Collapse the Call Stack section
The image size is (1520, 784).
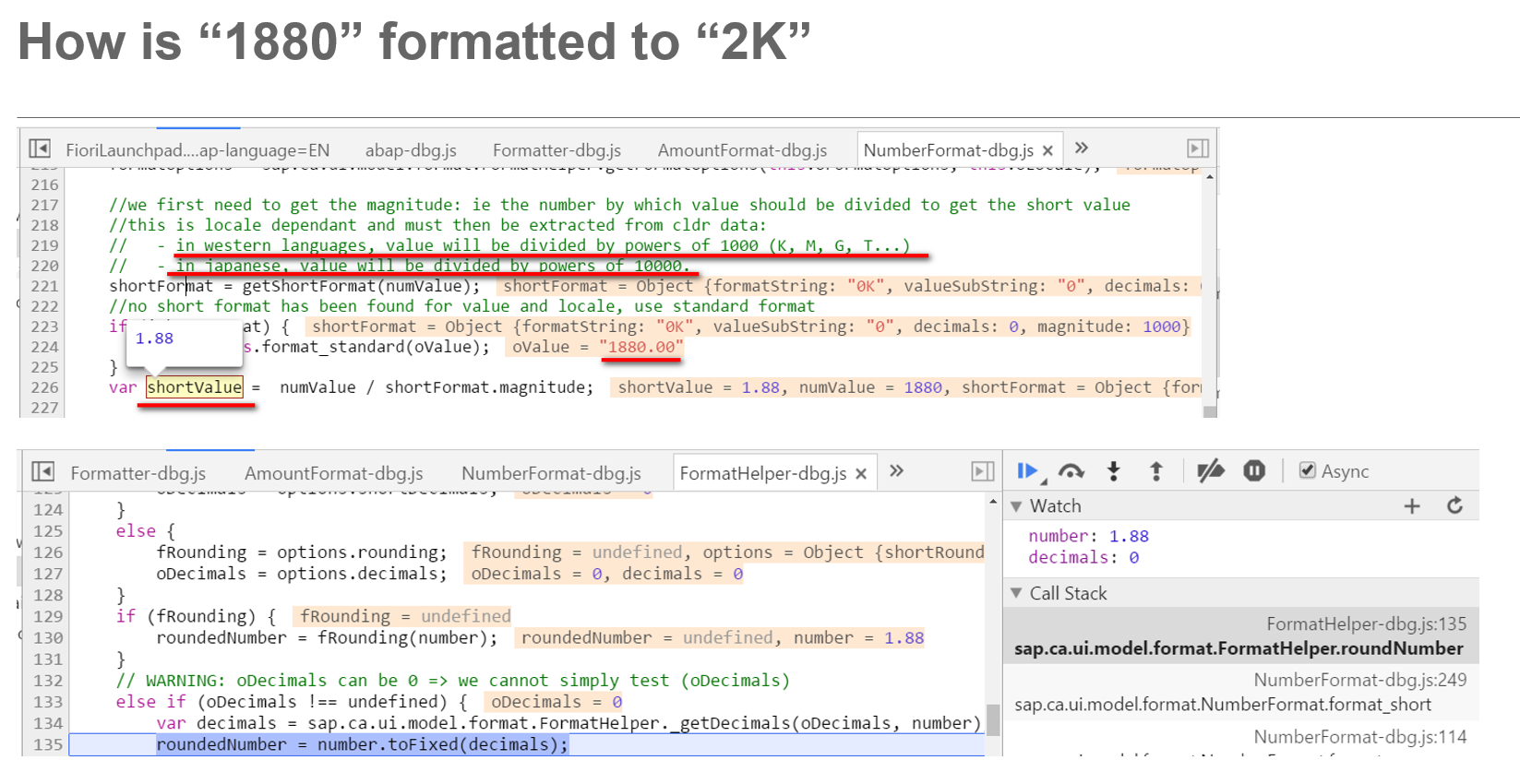[1016, 593]
